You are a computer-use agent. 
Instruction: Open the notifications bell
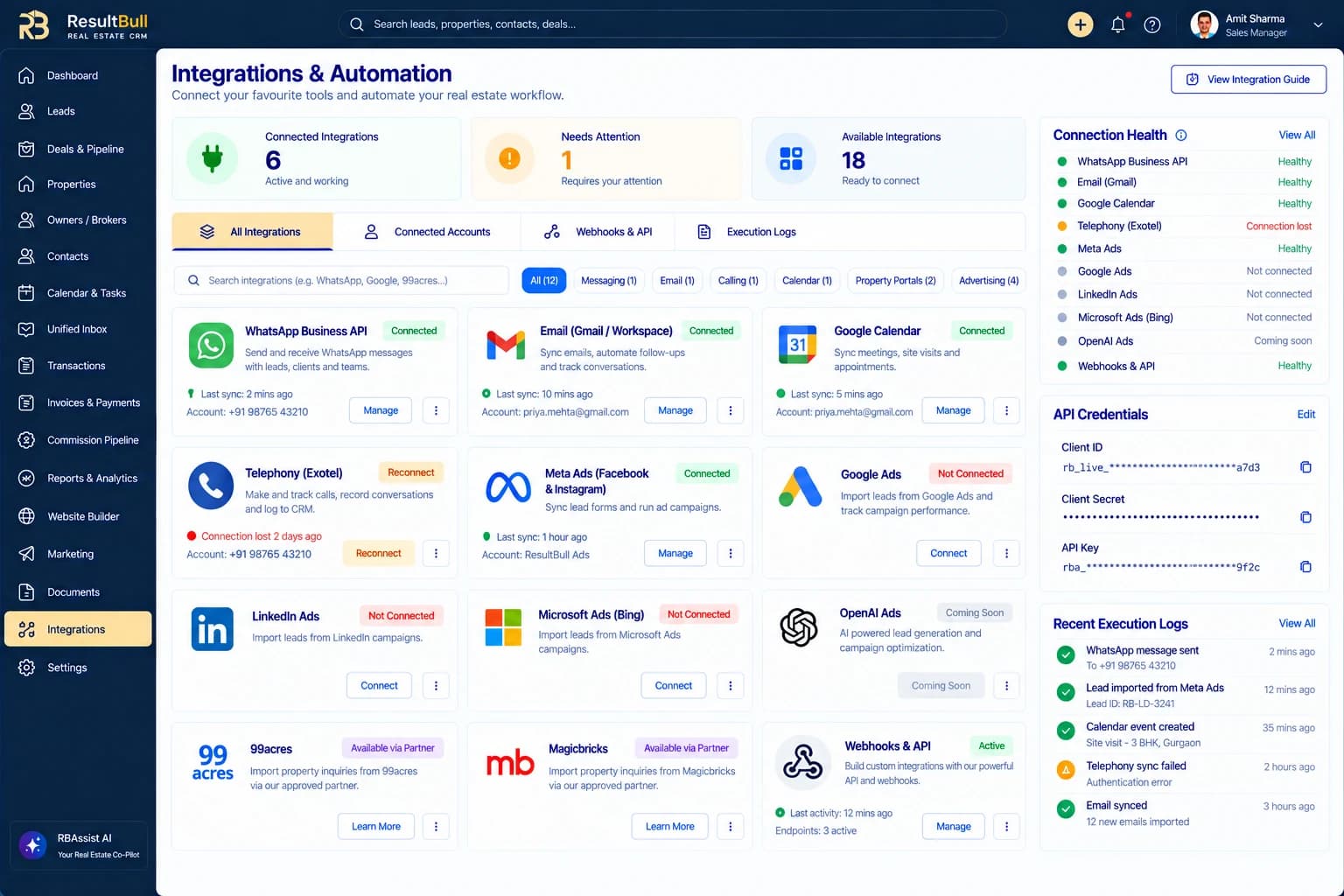click(x=1117, y=24)
